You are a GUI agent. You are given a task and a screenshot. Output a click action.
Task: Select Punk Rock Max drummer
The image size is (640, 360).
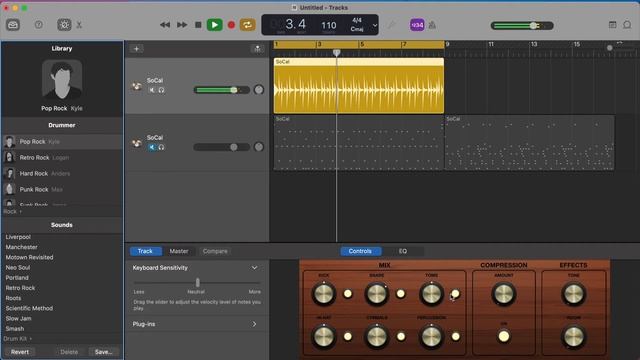(62, 189)
